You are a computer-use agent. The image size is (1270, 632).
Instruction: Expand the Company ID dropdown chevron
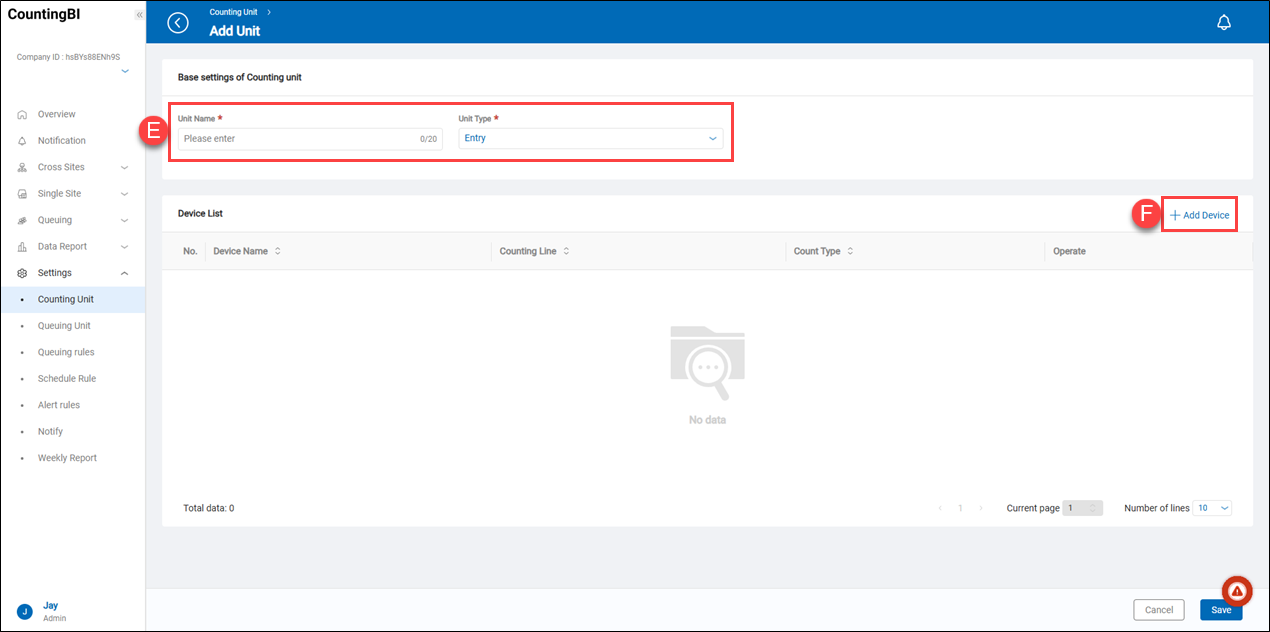click(125, 72)
